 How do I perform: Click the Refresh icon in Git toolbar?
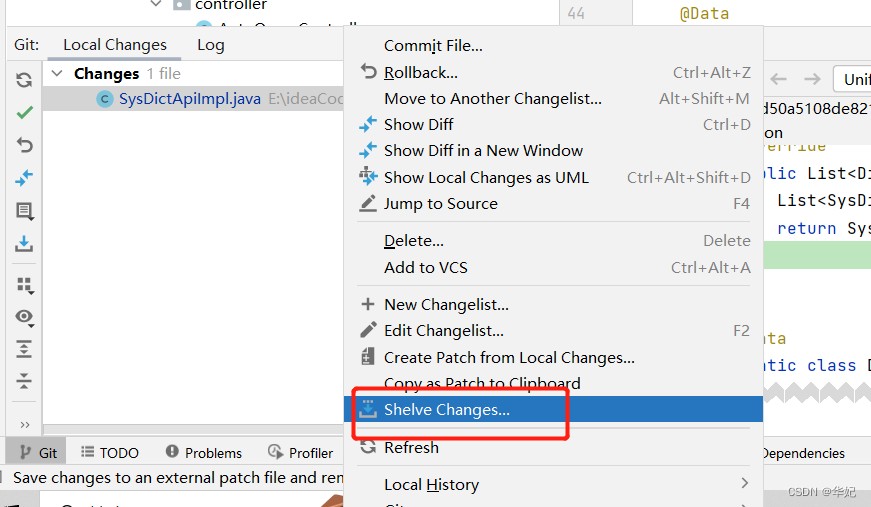25,80
